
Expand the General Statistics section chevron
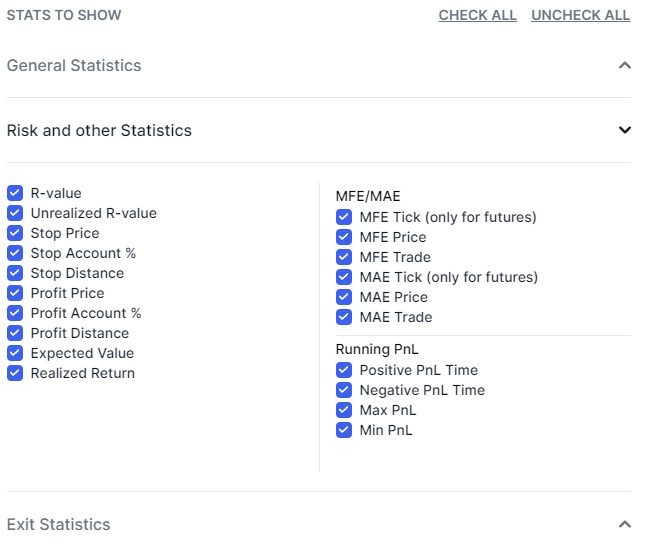pos(625,65)
